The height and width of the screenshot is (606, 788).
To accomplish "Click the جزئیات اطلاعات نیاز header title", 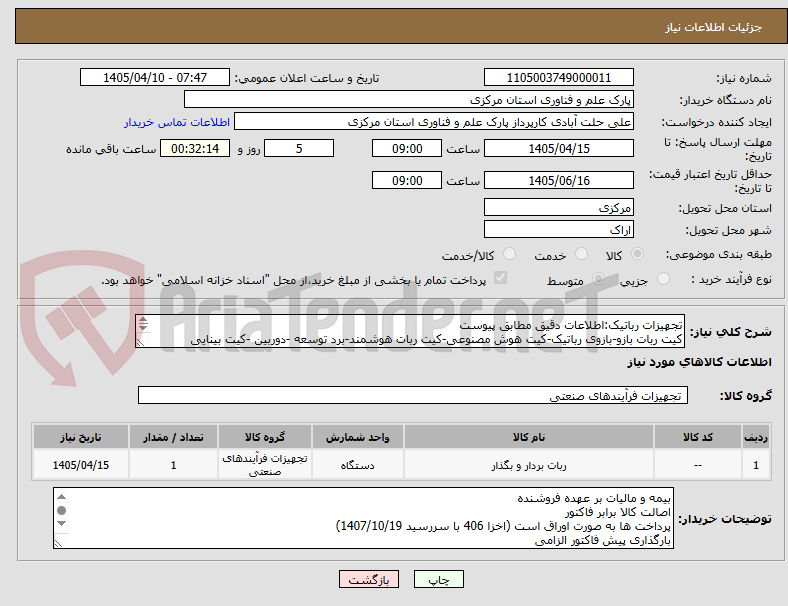I will click(x=714, y=27).
